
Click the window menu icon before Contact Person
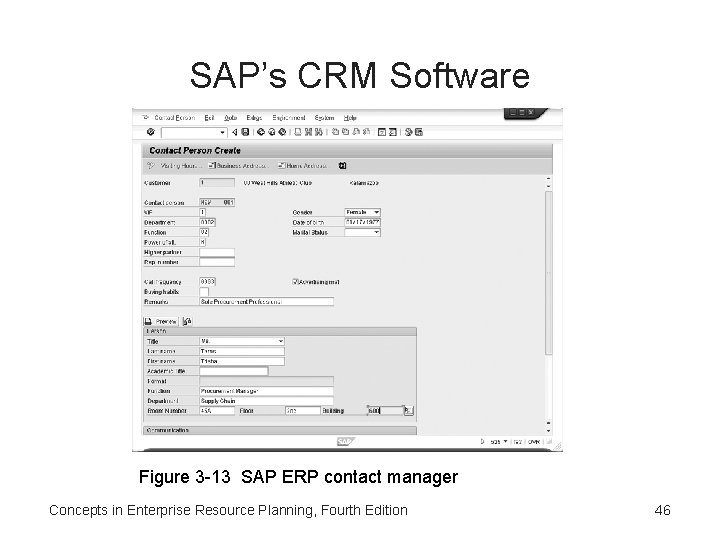(x=145, y=118)
